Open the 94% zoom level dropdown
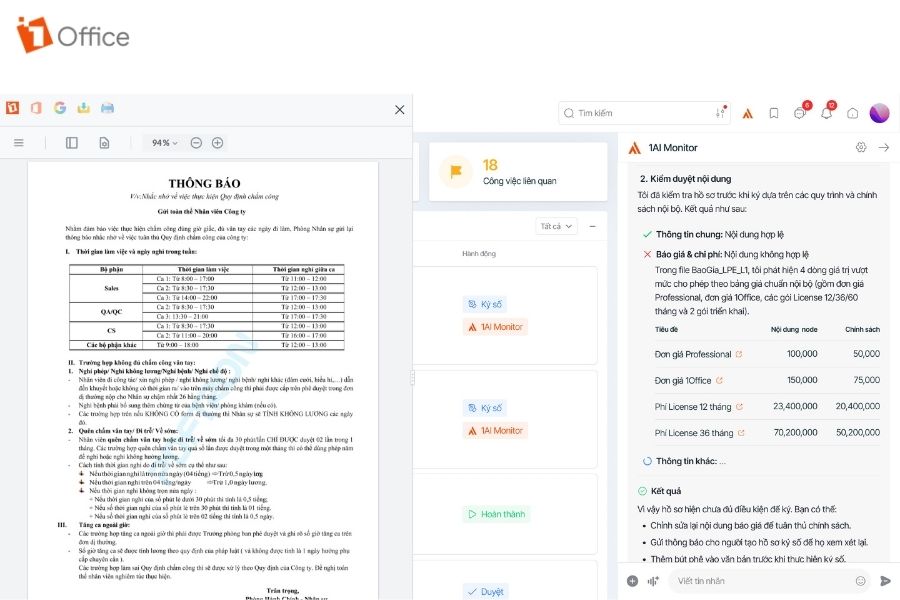 (164, 142)
